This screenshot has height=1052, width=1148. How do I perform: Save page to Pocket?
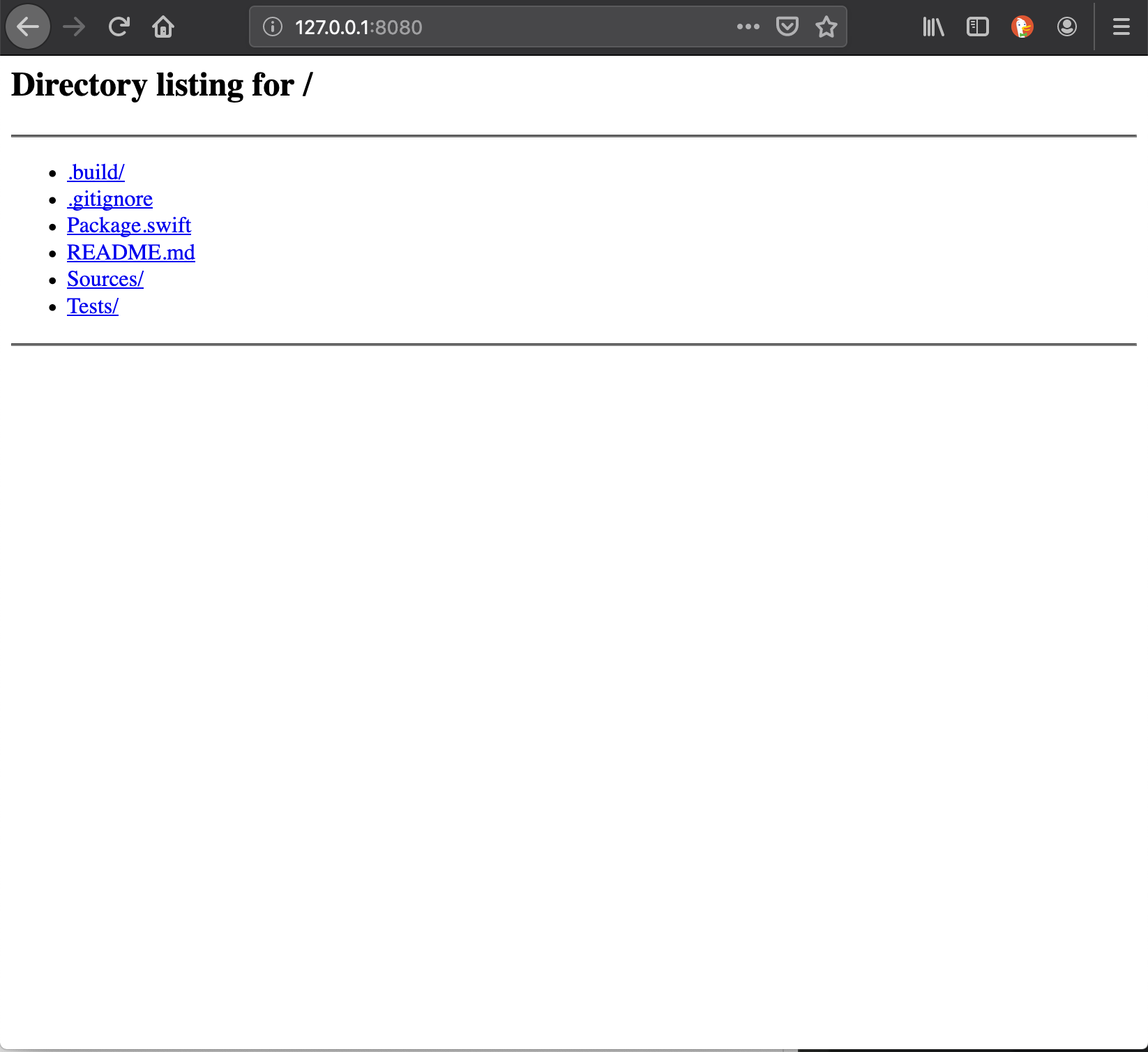(787, 27)
